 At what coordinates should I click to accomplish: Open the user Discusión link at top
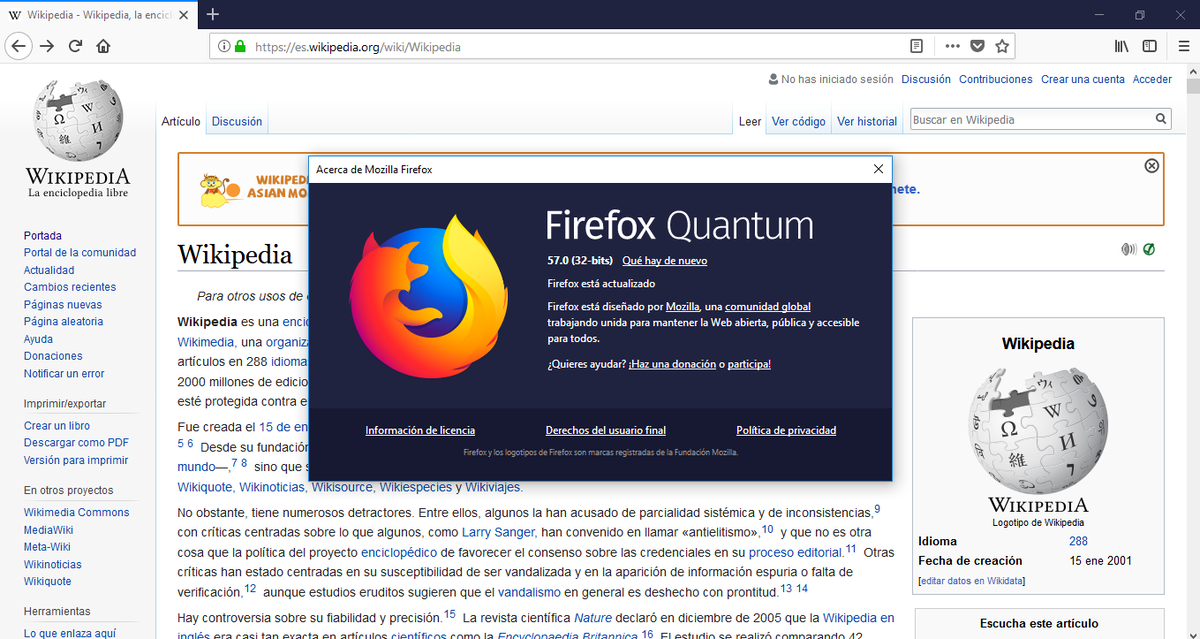click(926, 79)
